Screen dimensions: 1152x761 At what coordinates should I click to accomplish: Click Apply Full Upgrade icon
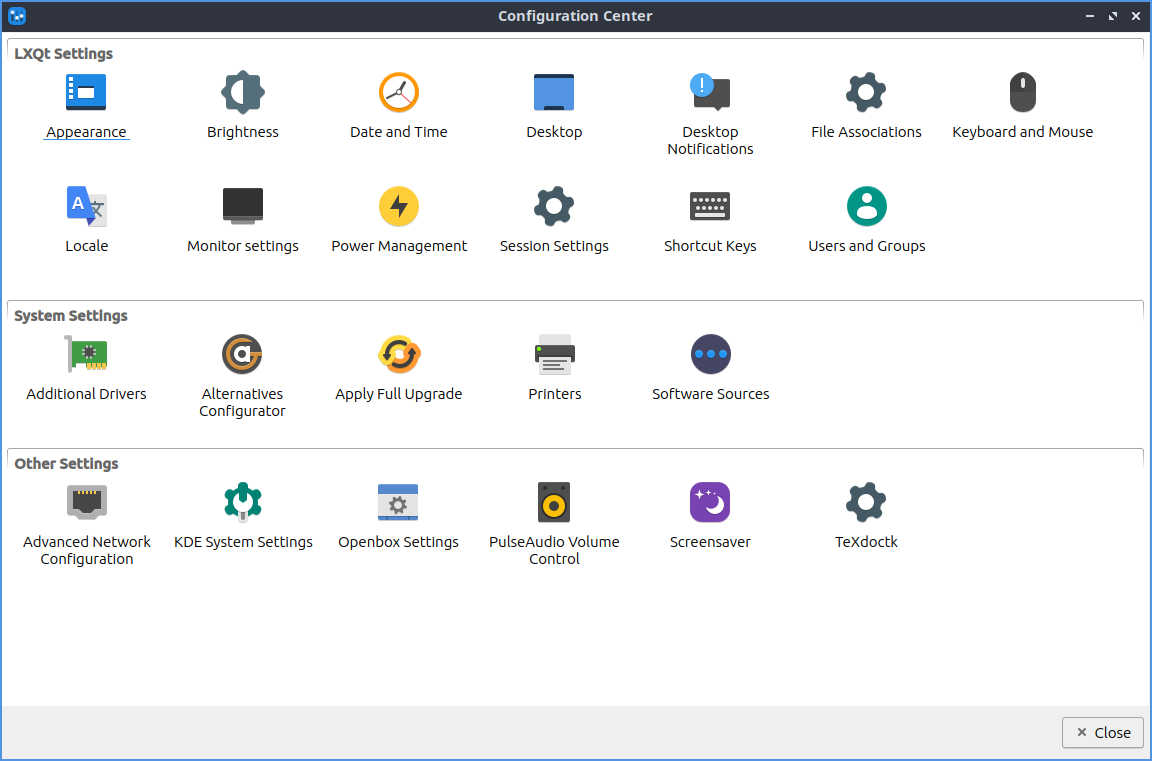399,355
